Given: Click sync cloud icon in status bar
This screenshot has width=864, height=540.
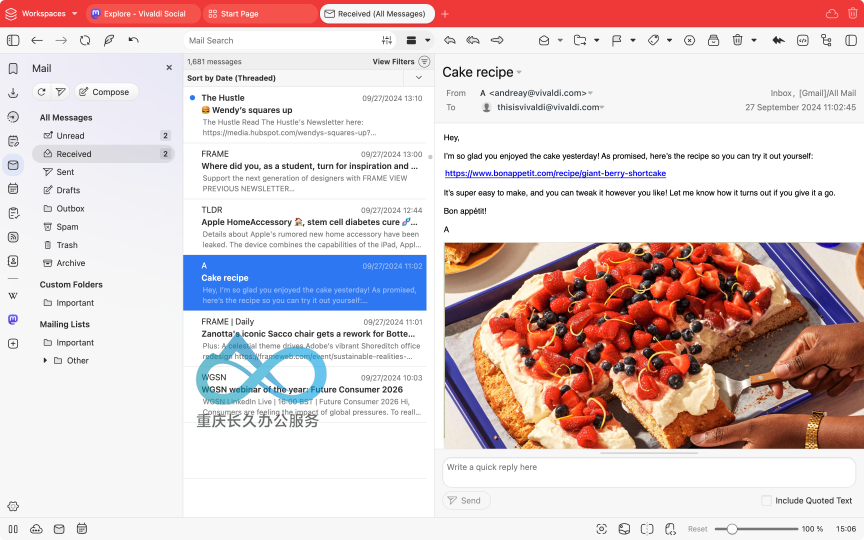Looking at the screenshot, I should click(36, 529).
